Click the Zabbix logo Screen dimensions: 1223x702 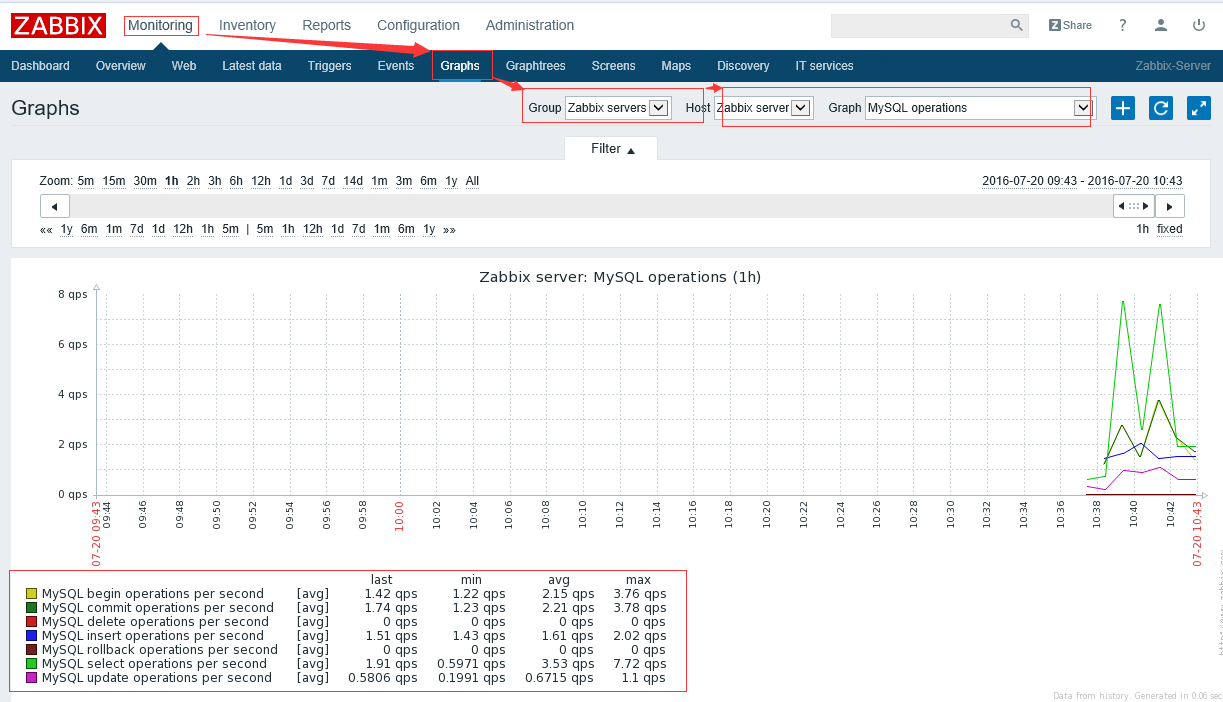57,25
